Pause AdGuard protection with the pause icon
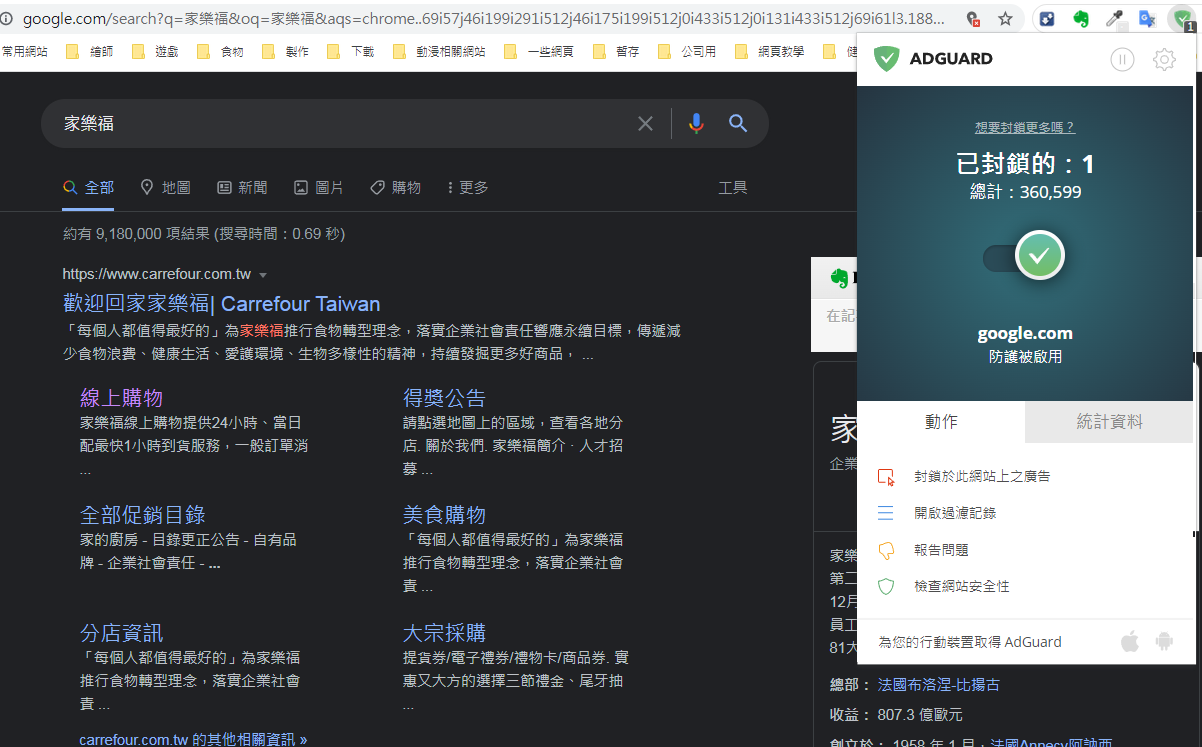This screenshot has width=1202, height=747. point(1122,60)
